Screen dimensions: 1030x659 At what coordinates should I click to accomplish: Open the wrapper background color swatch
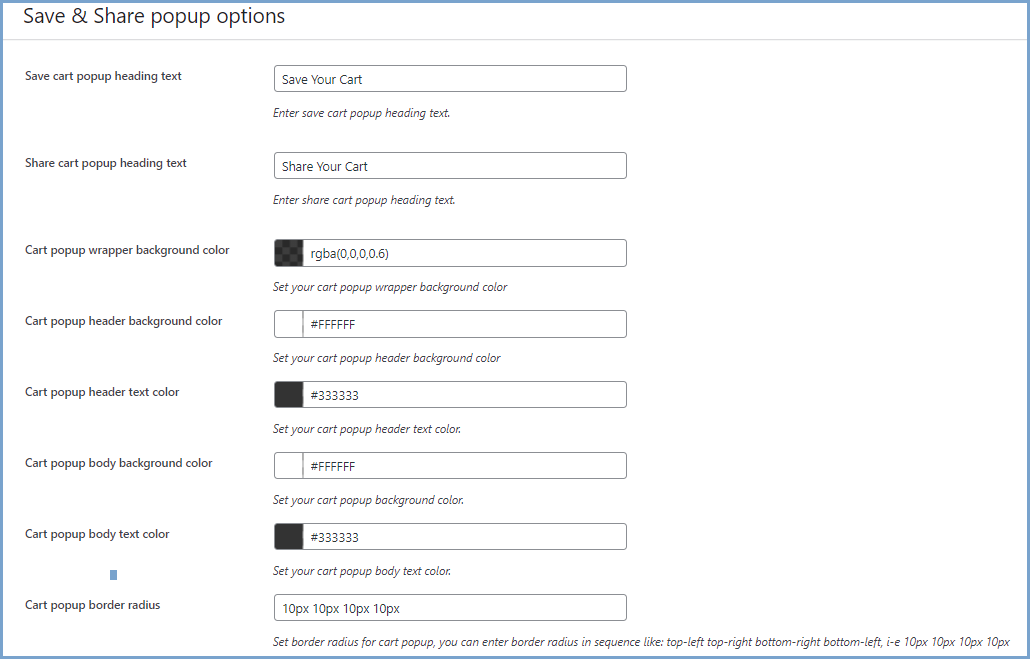tap(289, 253)
